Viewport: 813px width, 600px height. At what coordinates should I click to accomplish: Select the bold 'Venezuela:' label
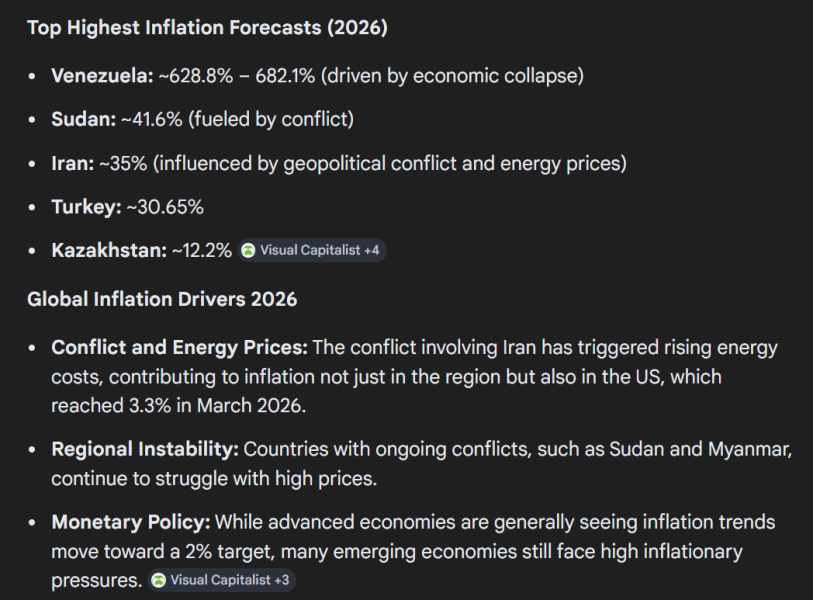[x=102, y=76]
